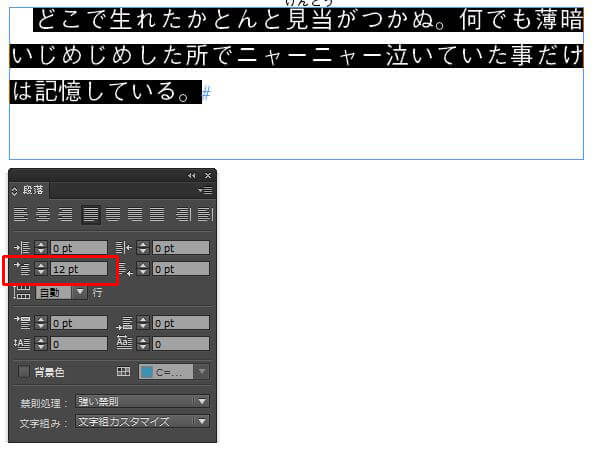Cycle panel view via arrows beside 段落
The image size is (595, 450).
tap(14, 190)
